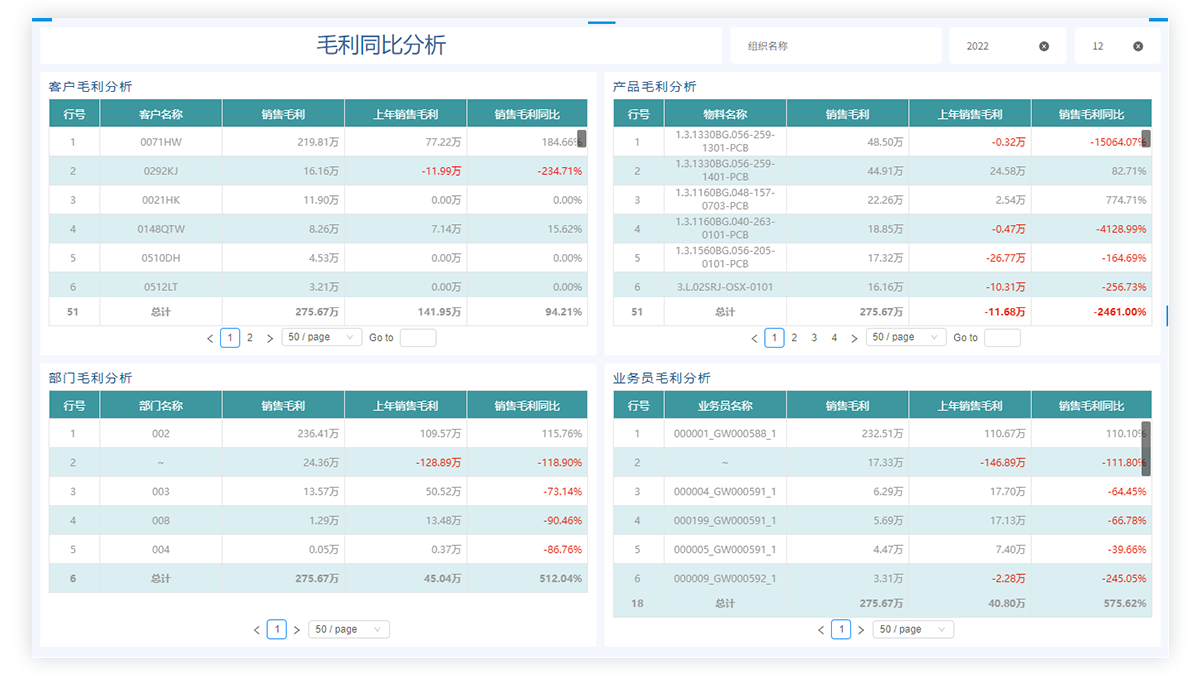
Task: Click the Go to input in 产品毛利分析
Action: (1002, 338)
